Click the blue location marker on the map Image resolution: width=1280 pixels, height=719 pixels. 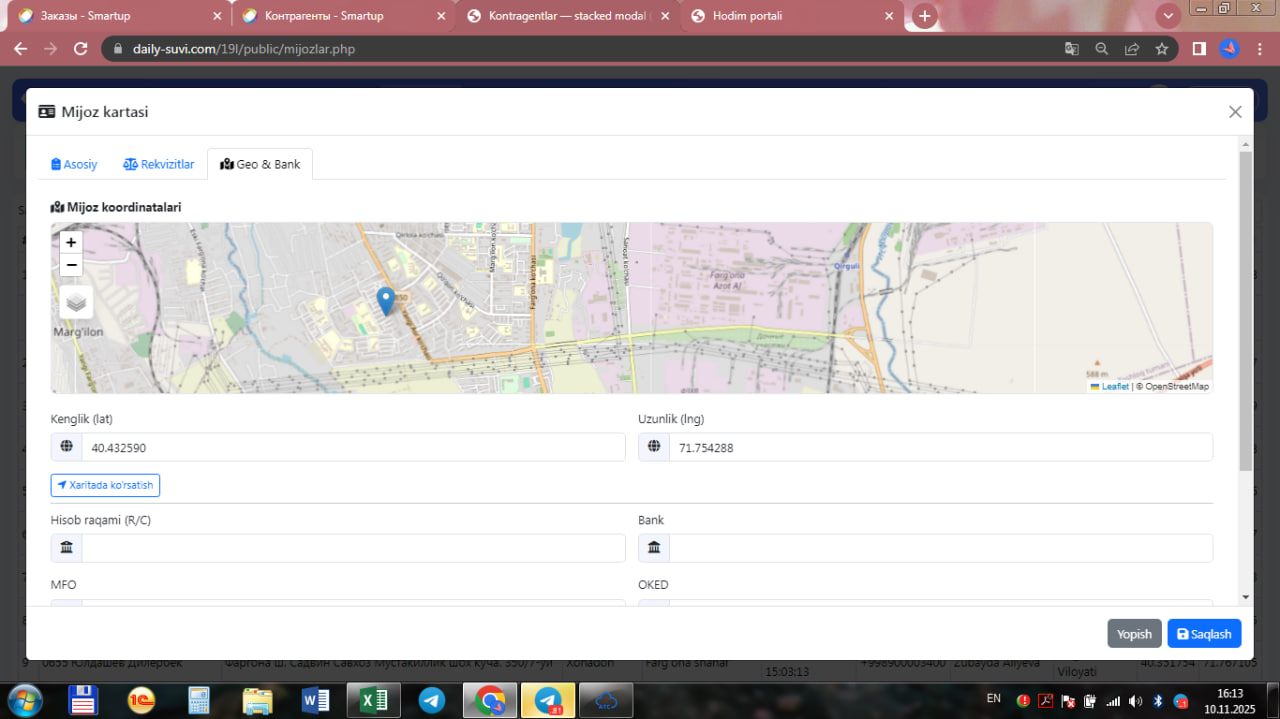pyautogui.click(x=386, y=300)
